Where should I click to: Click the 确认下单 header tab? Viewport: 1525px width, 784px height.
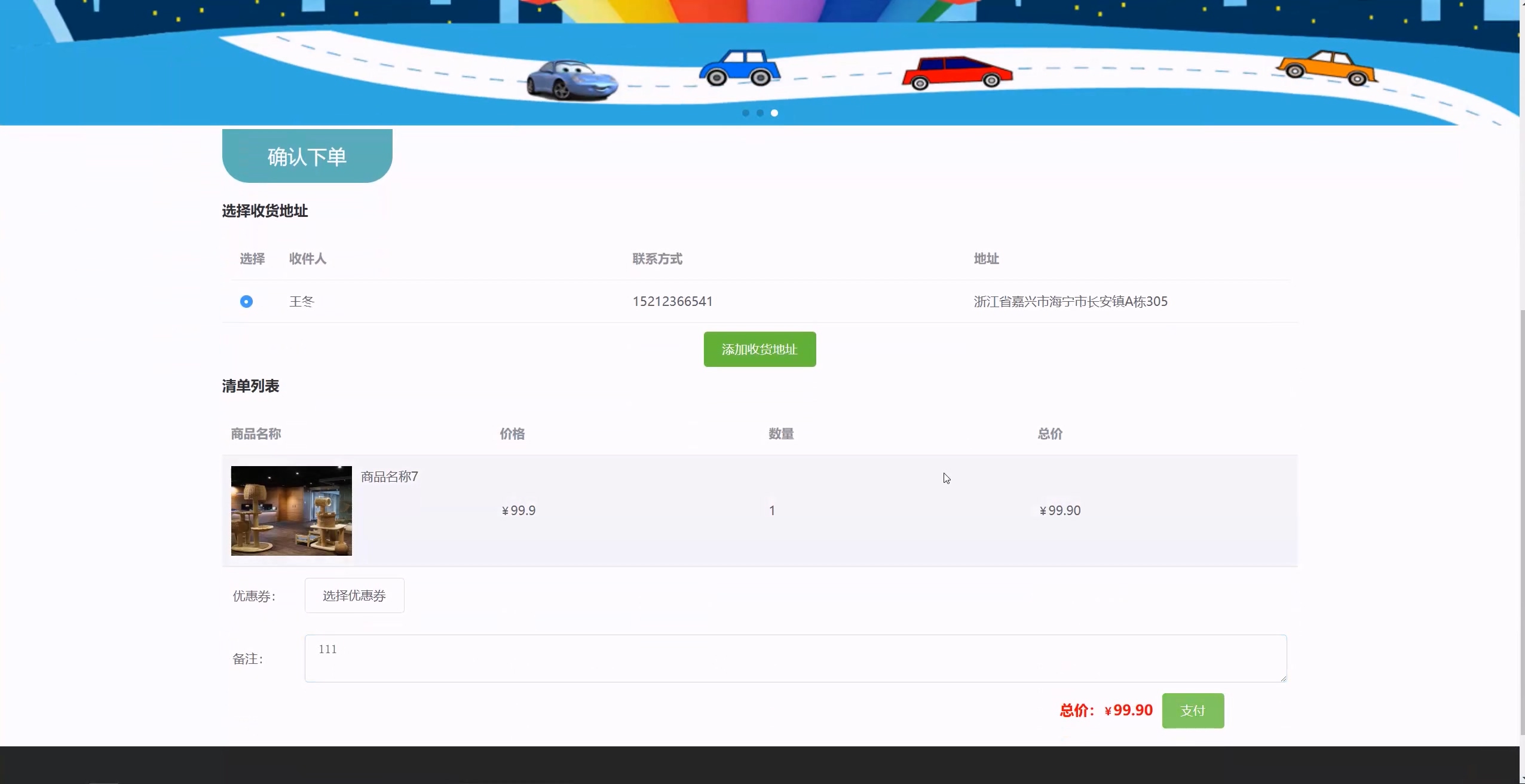pos(307,157)
